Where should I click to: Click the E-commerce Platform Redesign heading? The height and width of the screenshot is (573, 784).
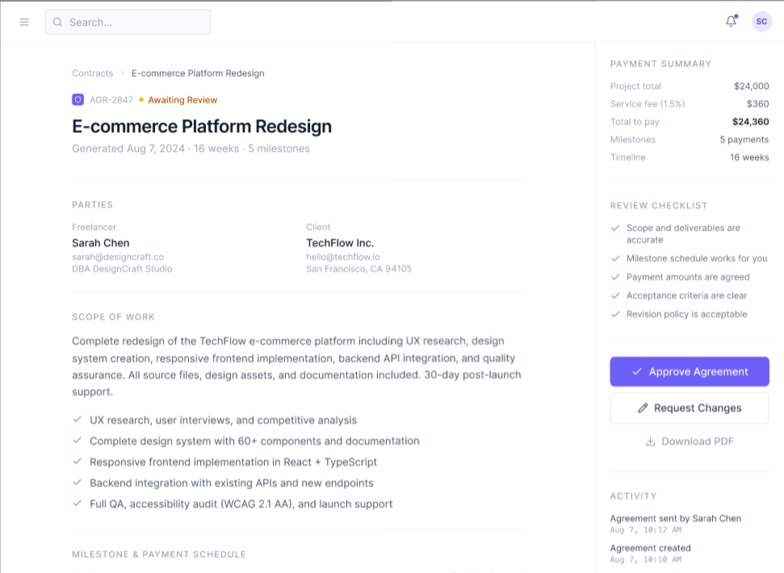click(202, 126)
